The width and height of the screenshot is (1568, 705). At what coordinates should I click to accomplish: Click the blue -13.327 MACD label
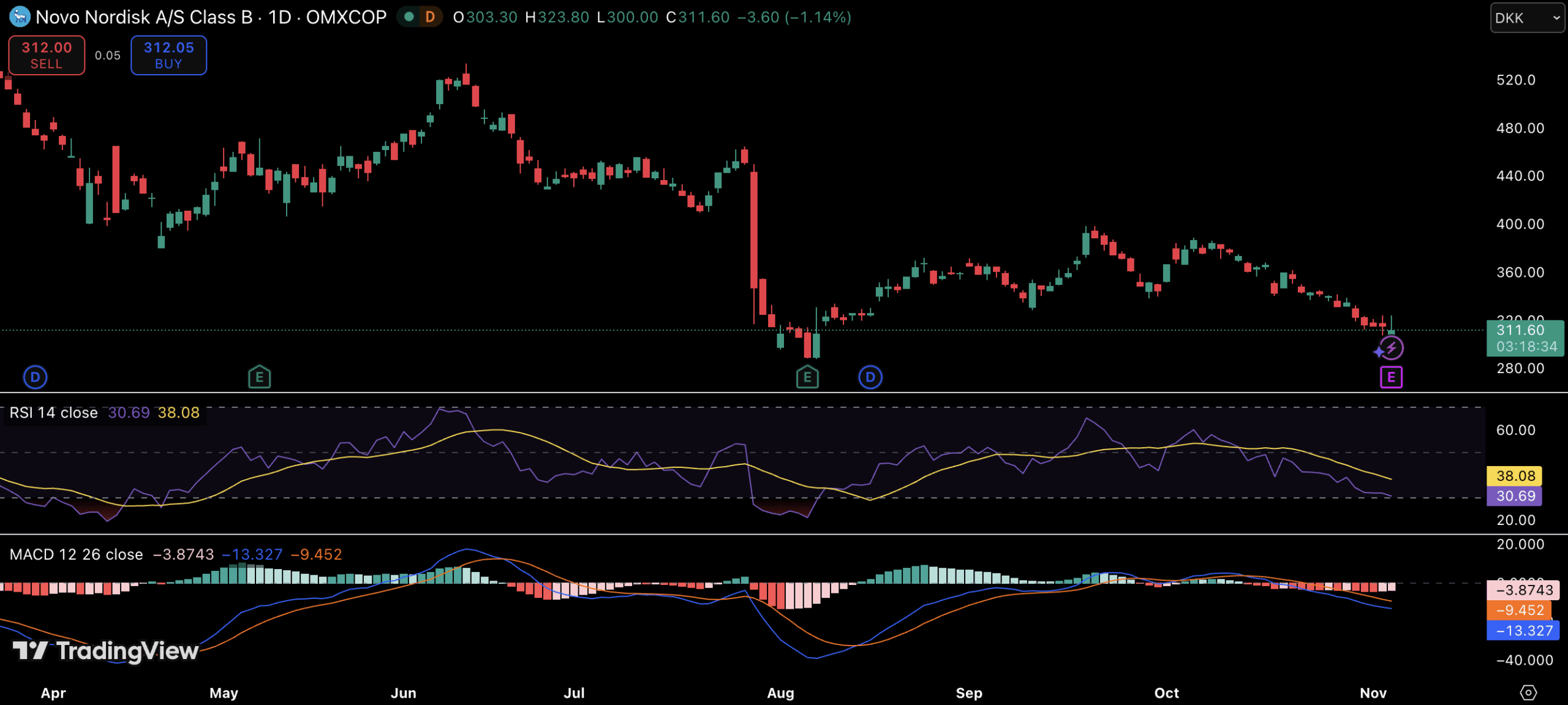coord(1523,630)
